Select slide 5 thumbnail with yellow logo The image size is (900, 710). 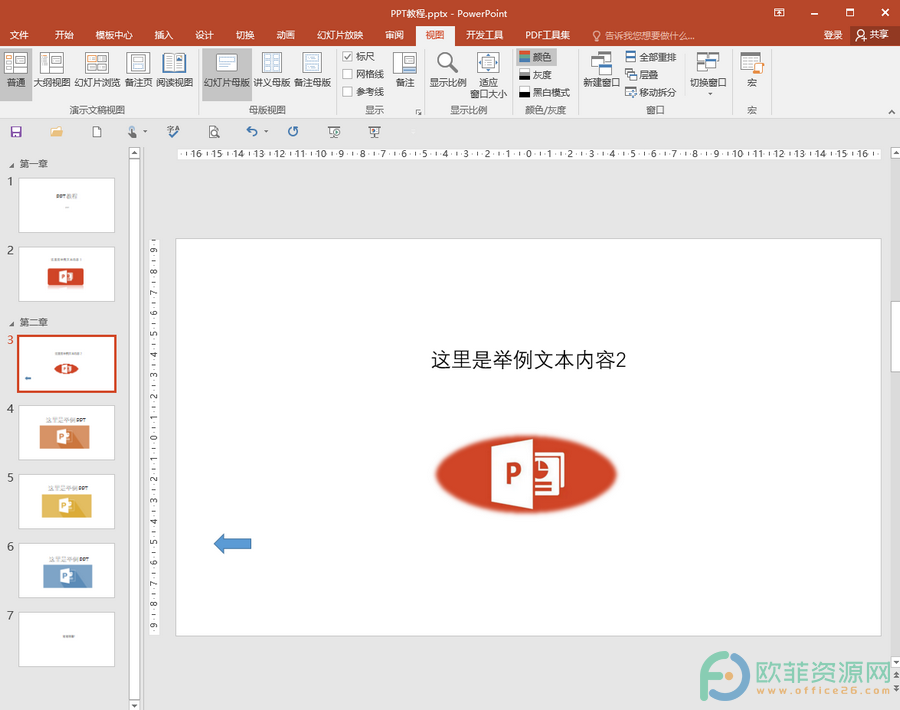coord(67,501)
